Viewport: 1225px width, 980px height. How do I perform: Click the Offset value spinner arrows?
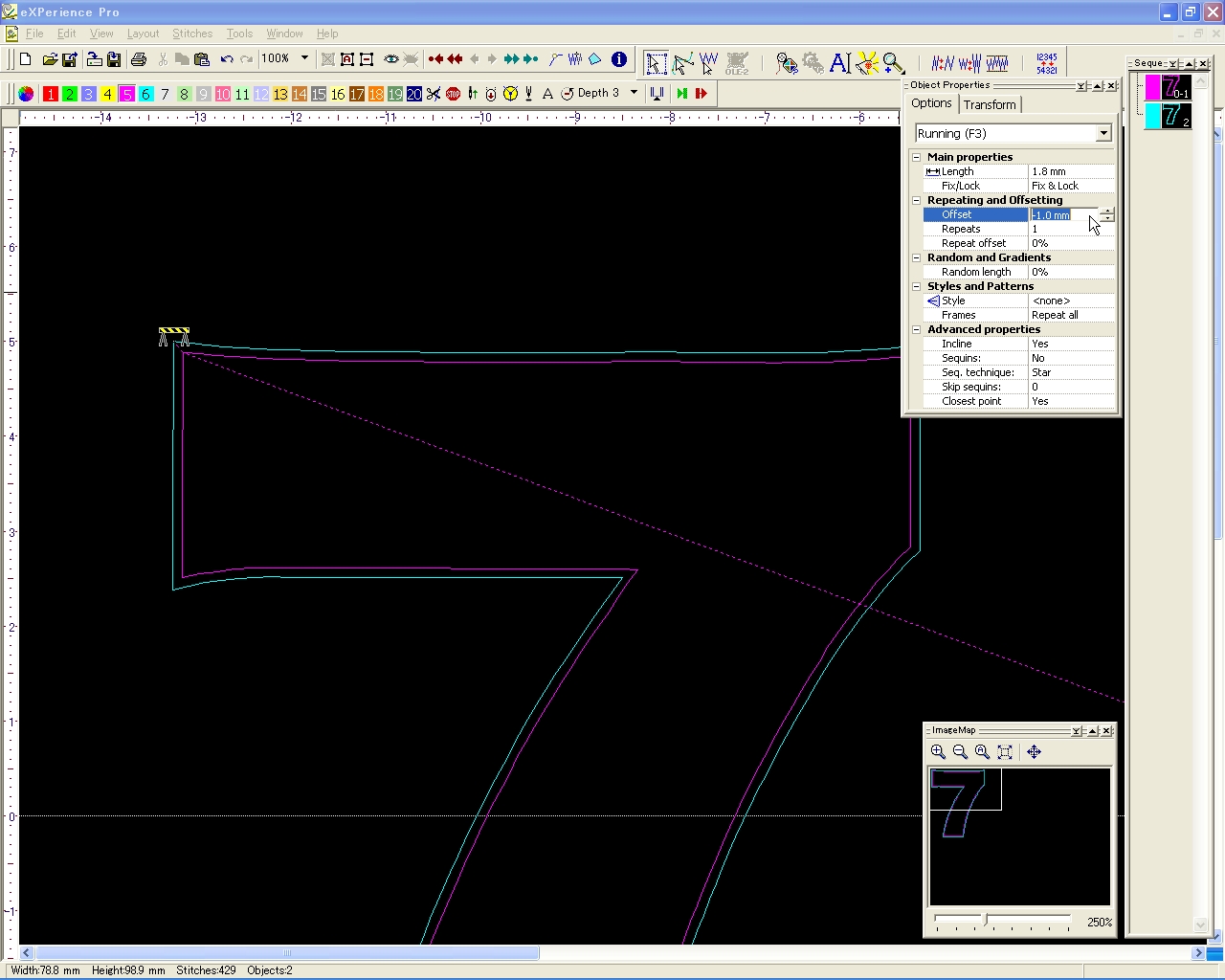pos(1107,214)
